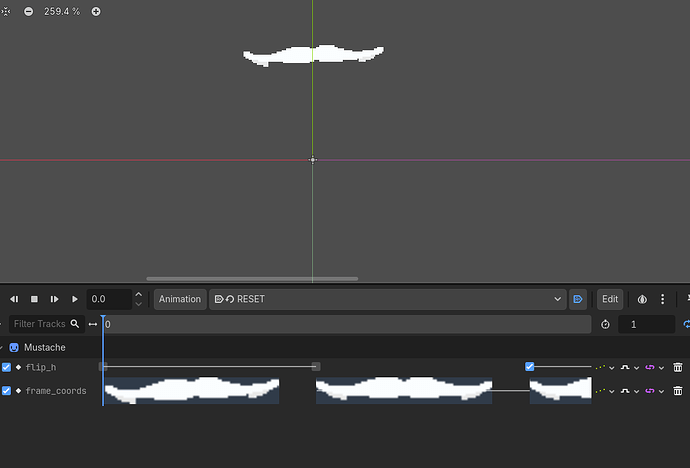Zoom in the canvas view

pyautogui.click(x=96, y=12)
